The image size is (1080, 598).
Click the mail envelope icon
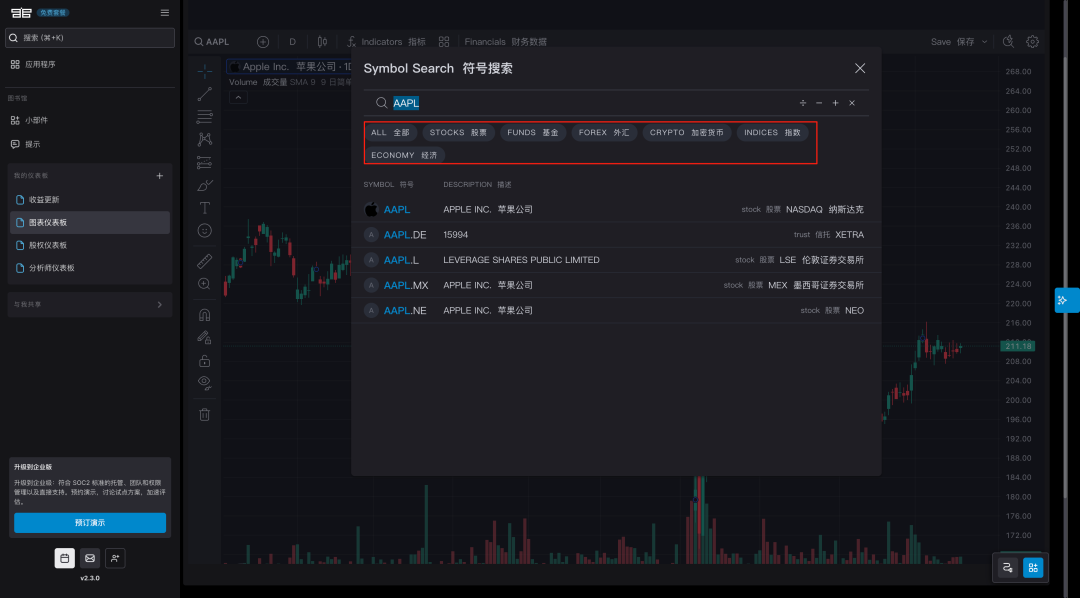point(90,558)
